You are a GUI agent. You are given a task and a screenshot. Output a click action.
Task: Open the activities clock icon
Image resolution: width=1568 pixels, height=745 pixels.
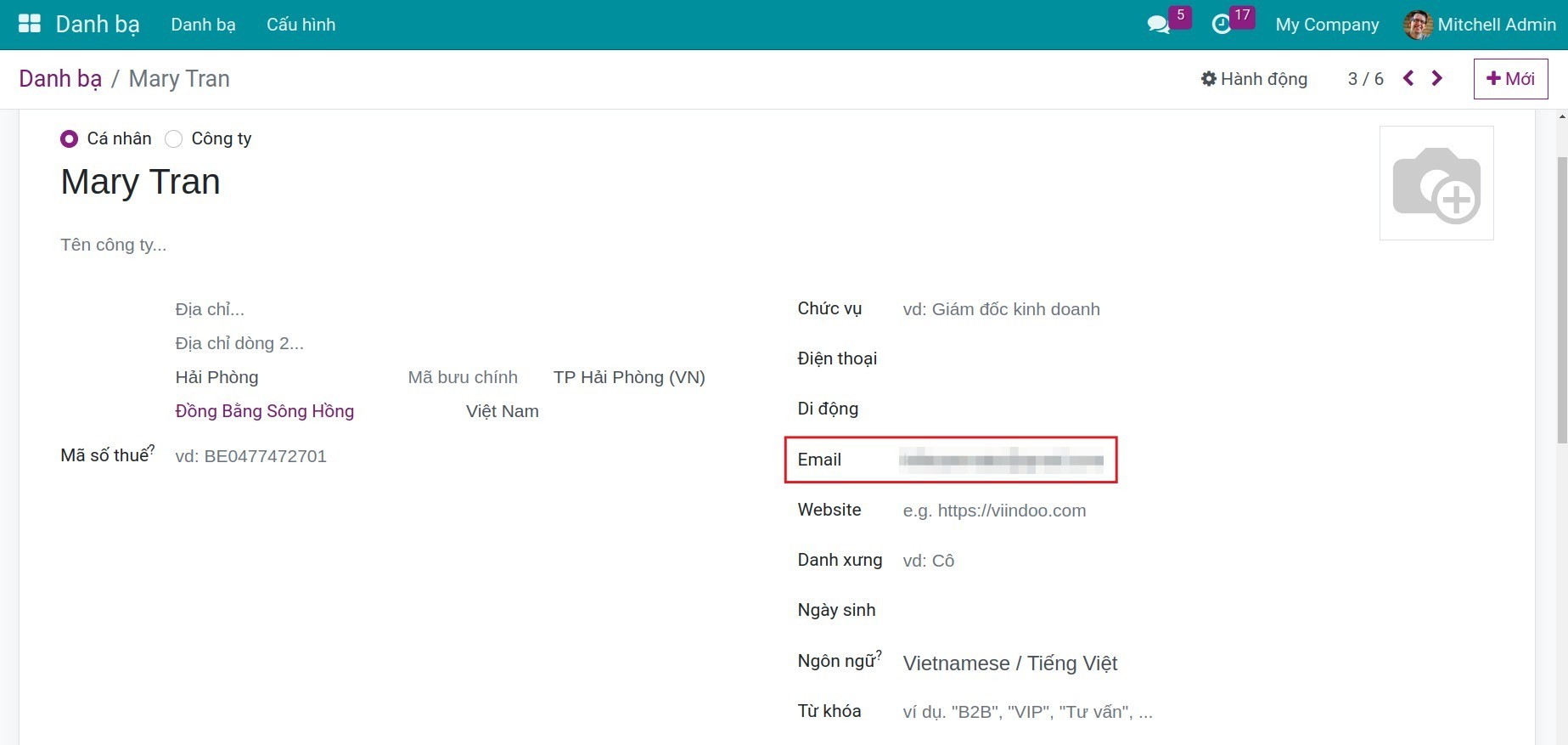coord(1221,25)
